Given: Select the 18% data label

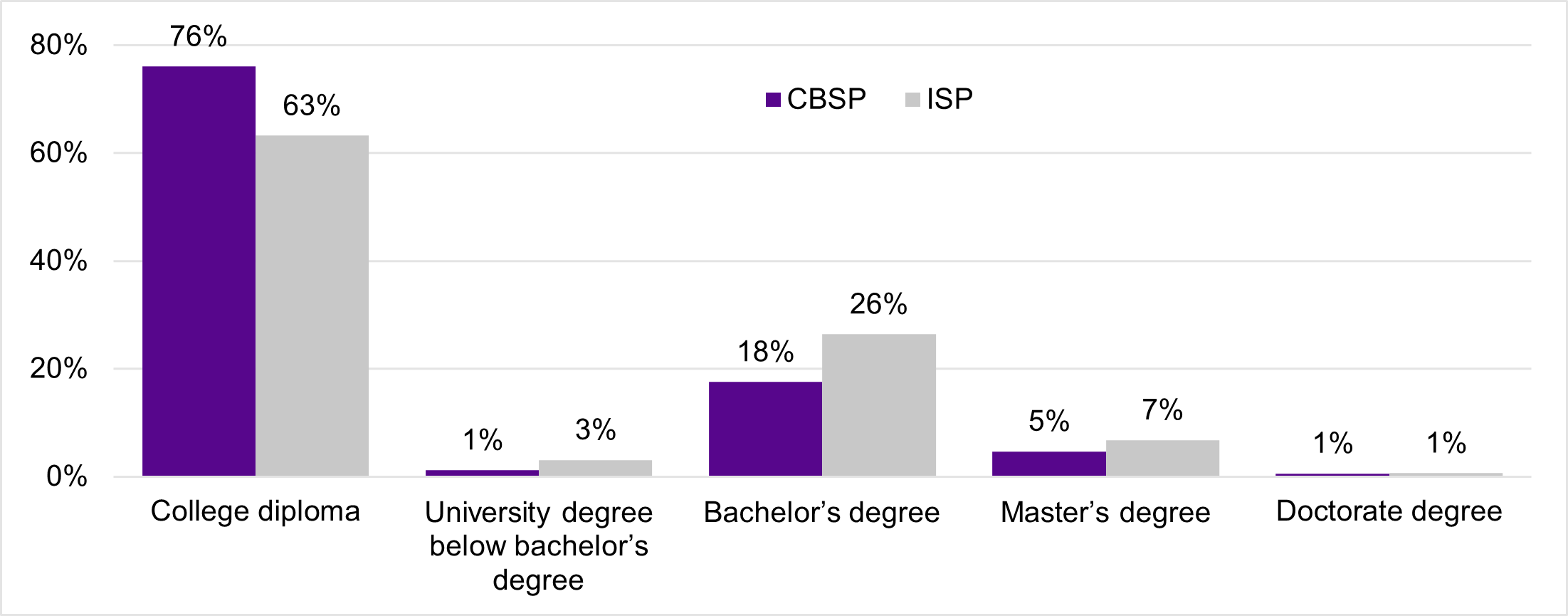Looking at the screenshot, I should pyautogui.click(x=765, y=352).
